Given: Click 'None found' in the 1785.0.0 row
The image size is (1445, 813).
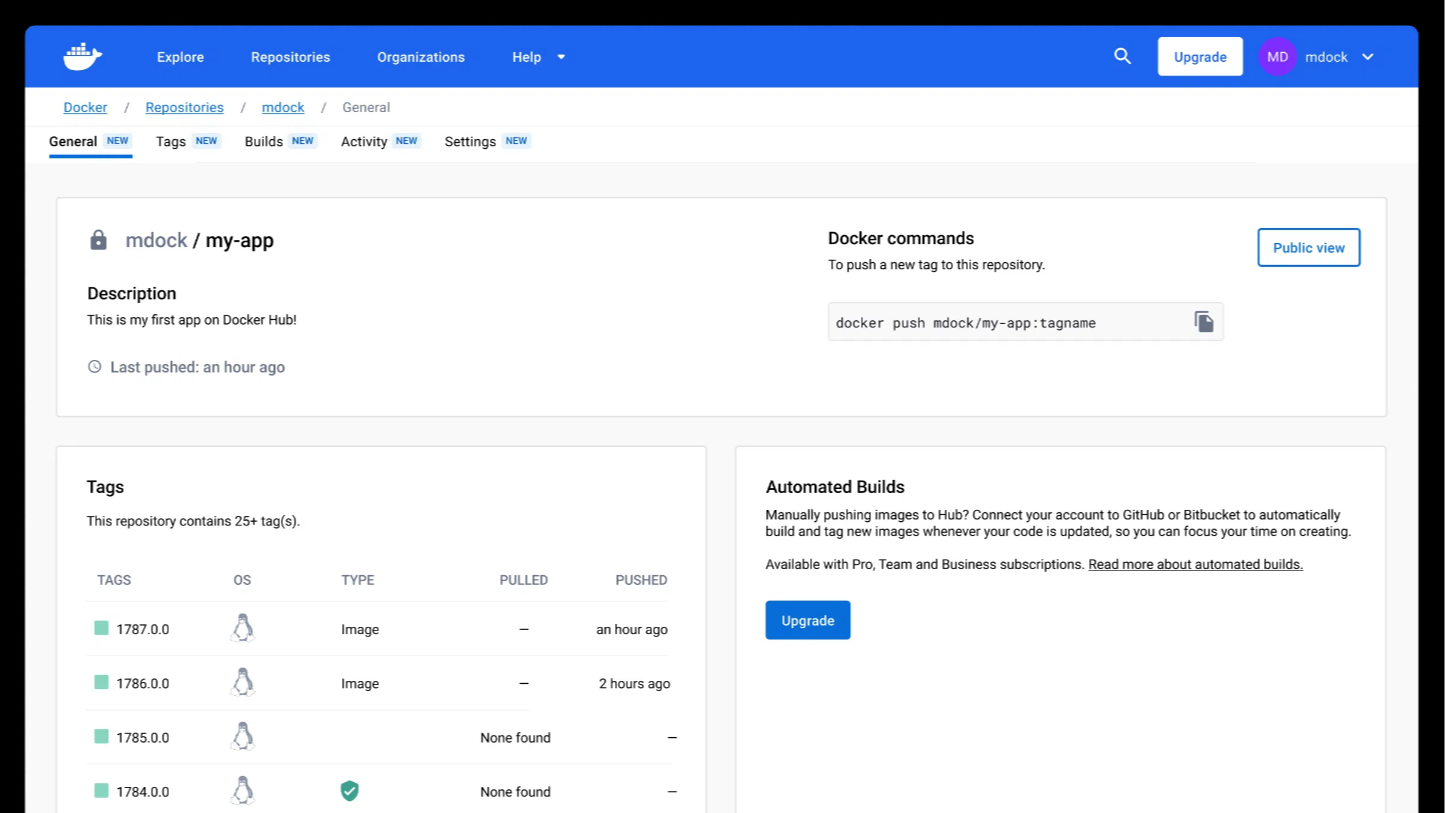Looking at the screenshot, I should tap(515, 737).
